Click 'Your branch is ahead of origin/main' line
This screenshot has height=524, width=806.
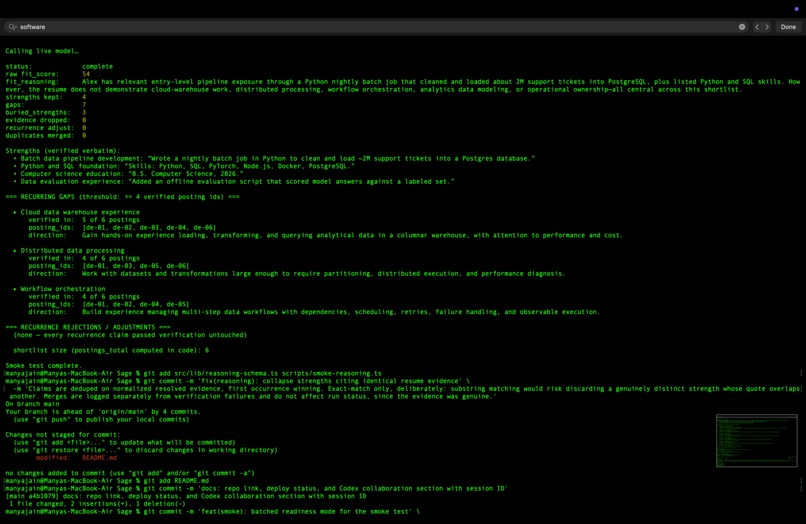103,412
